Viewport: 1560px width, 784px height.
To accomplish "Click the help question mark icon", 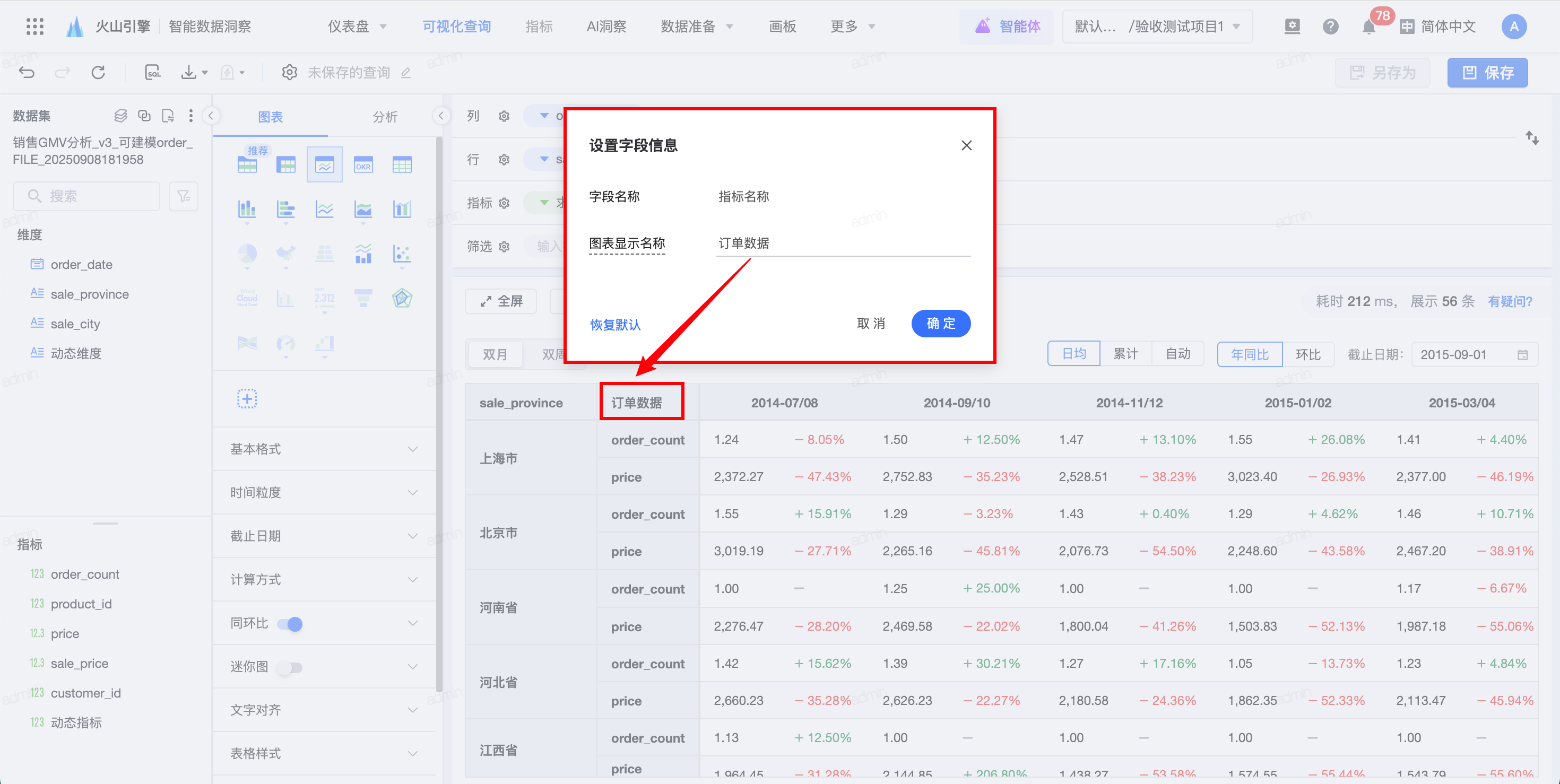I will pos(1330,27).
